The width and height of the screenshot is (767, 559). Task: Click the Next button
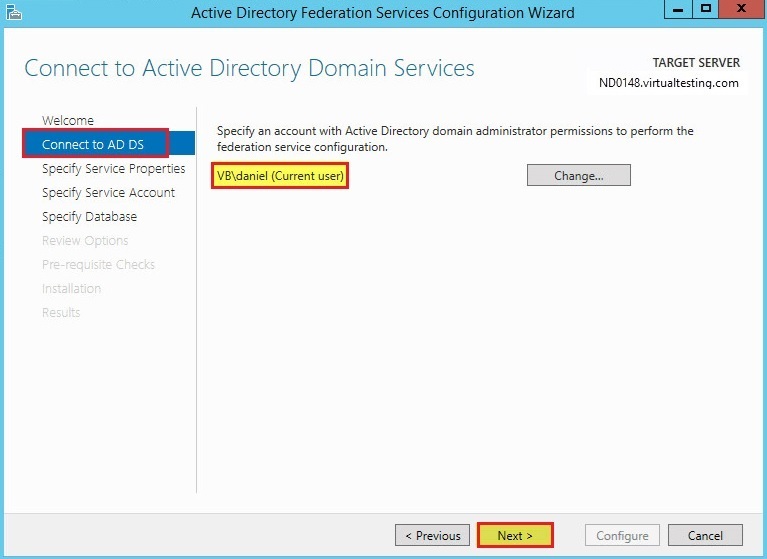point(515,535)
